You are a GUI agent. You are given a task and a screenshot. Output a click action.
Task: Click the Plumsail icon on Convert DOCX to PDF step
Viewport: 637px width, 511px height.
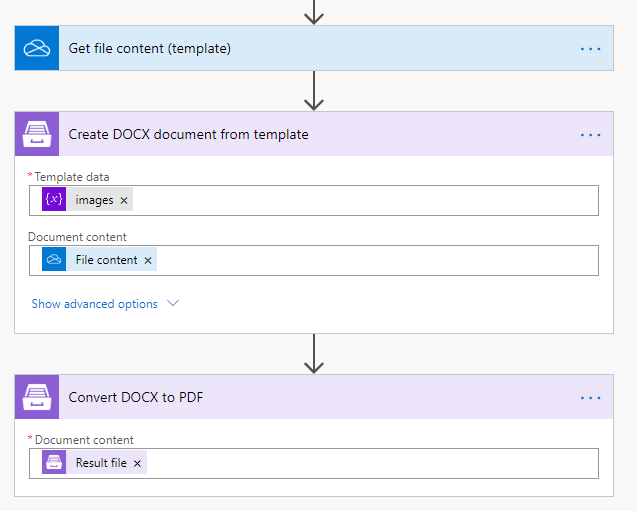pos(37,397)
